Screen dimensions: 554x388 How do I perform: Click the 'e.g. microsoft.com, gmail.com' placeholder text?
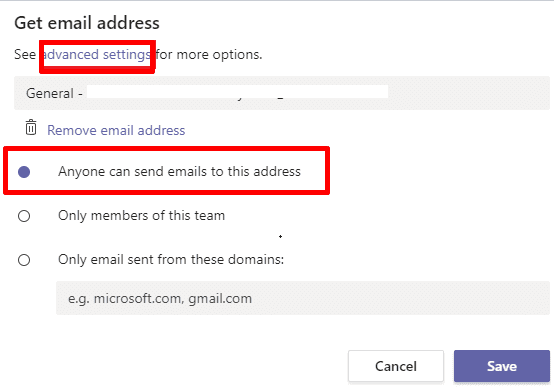click(x=160, y=299)
